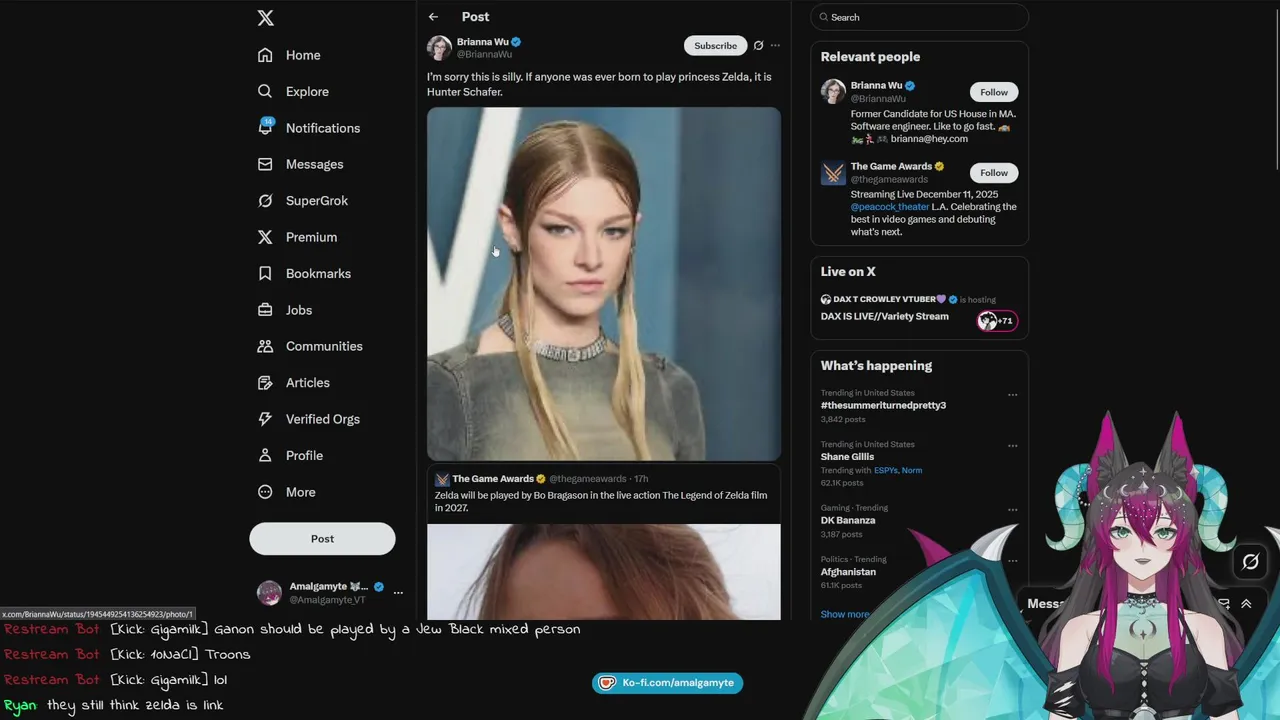Open Bookmarks label in sidebar
This screenshot has height=720, width=1280.
pyautogui.click(x=318, y=273)
